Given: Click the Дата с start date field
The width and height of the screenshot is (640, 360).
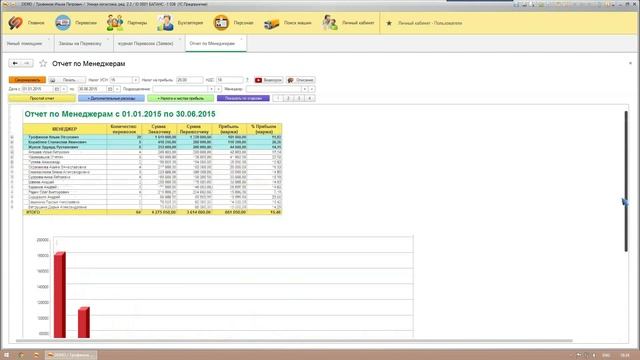Looking at the screenshot, I should click(x=38, y=89).
